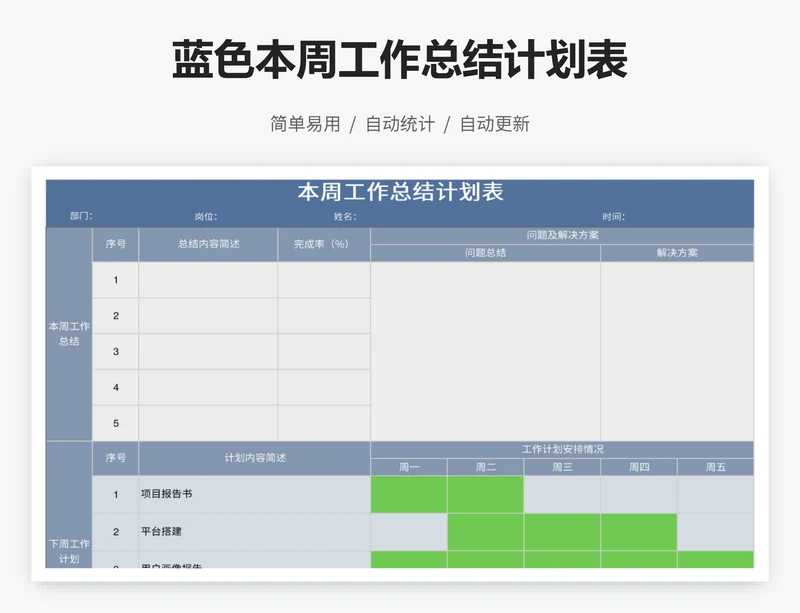
Task: Select the 解决方案 column header
Action: [x=677, y=253]
